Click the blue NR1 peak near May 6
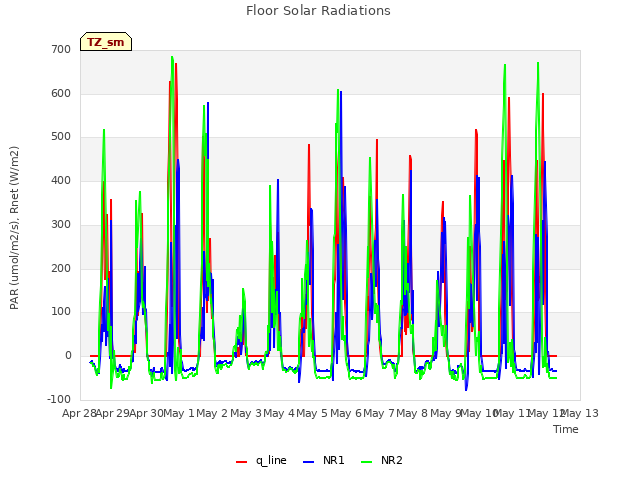This screenshot has width=640, height=480. click(x=341, y=92)
